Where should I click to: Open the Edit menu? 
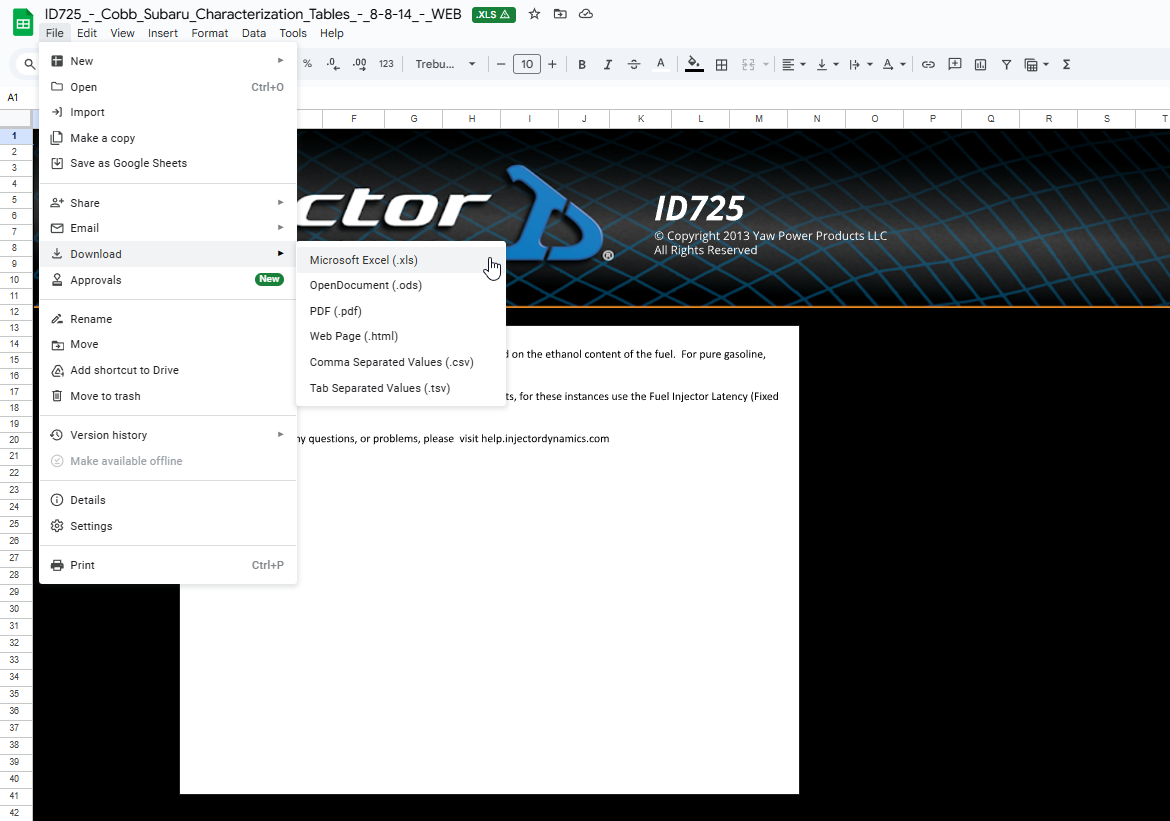(x=87, y=33)
